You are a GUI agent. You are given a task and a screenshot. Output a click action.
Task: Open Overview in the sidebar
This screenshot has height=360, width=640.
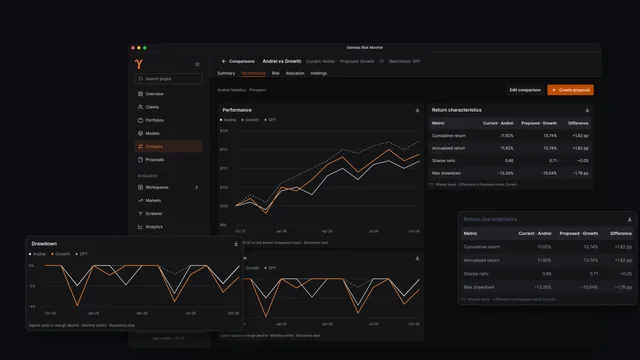(168, 94)
